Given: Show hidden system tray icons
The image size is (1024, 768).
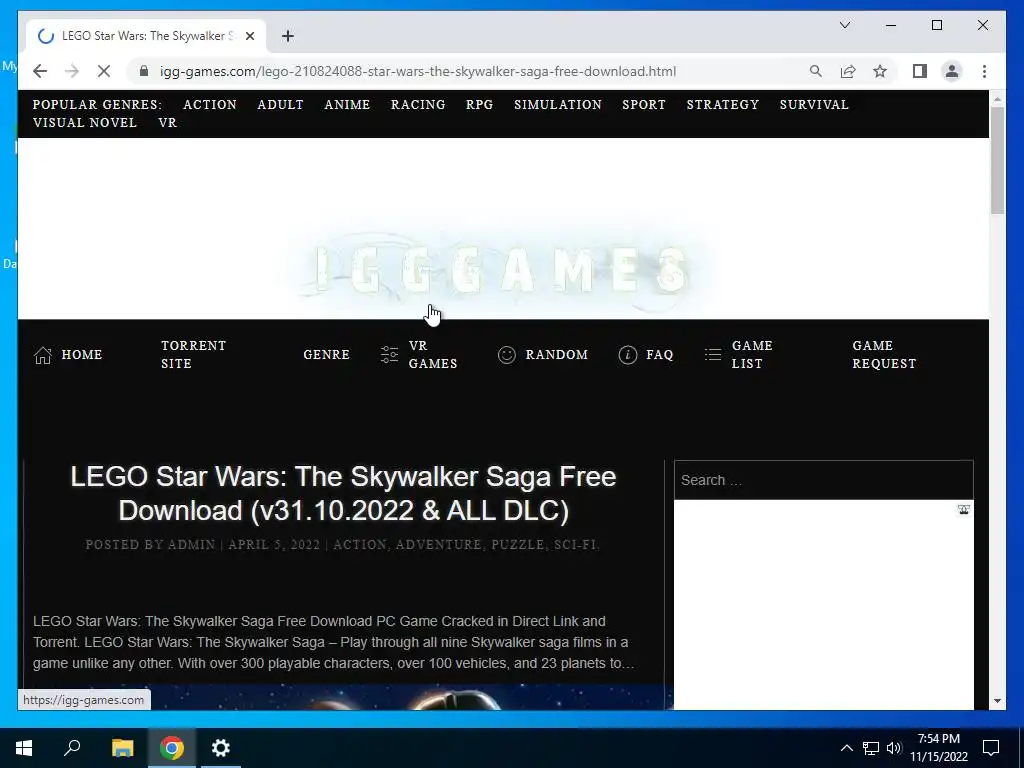Looking at the screenshot, I should (x=846, y=748).
